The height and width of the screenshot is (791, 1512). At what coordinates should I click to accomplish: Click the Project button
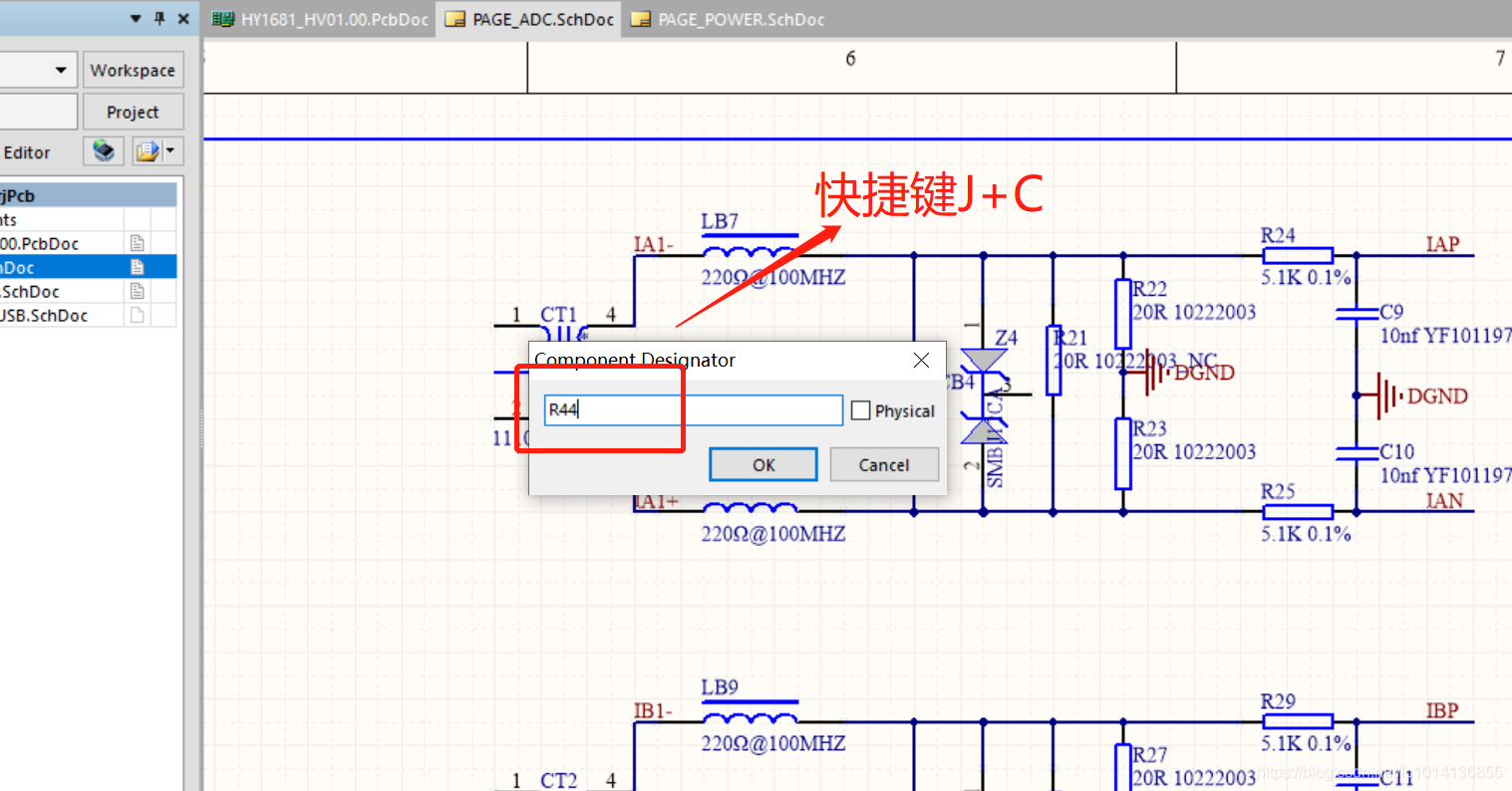coord(133,112)
